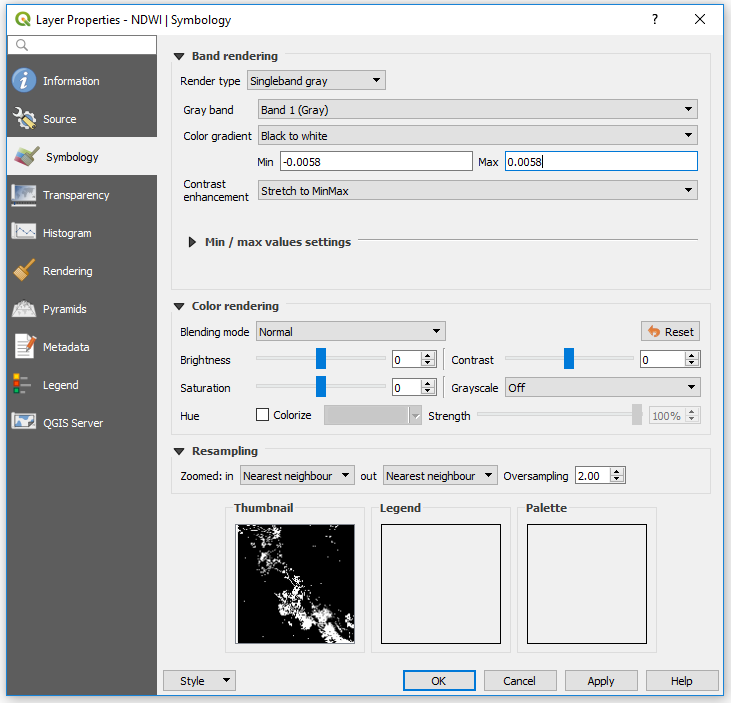Viewport: 731px width, 703px height.
Task: Enable the Colorize checkbox
Action: point(263,415)
